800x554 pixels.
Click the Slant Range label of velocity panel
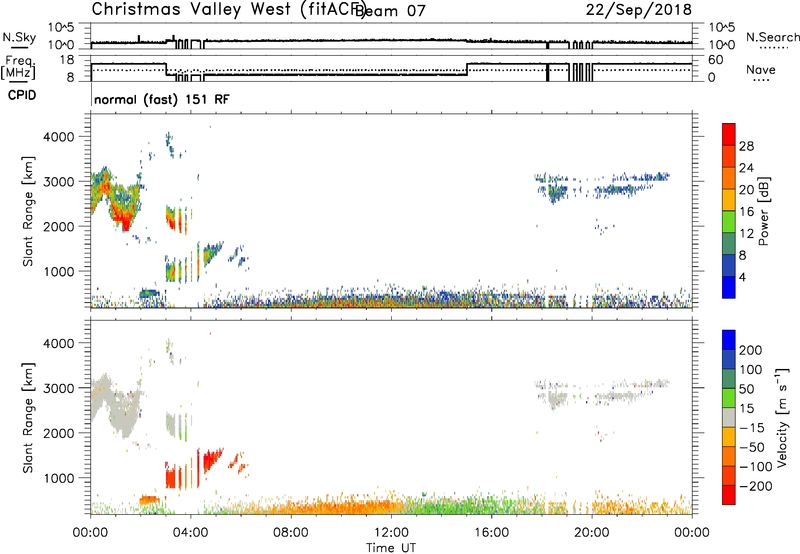28,418
